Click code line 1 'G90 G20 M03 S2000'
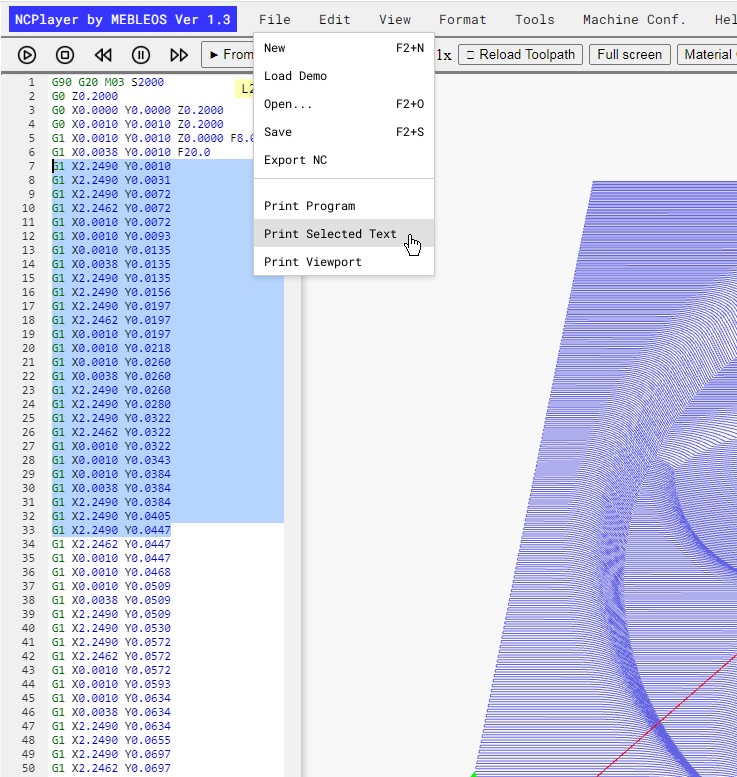The image size is (737, 777). [x=108, y=82]
